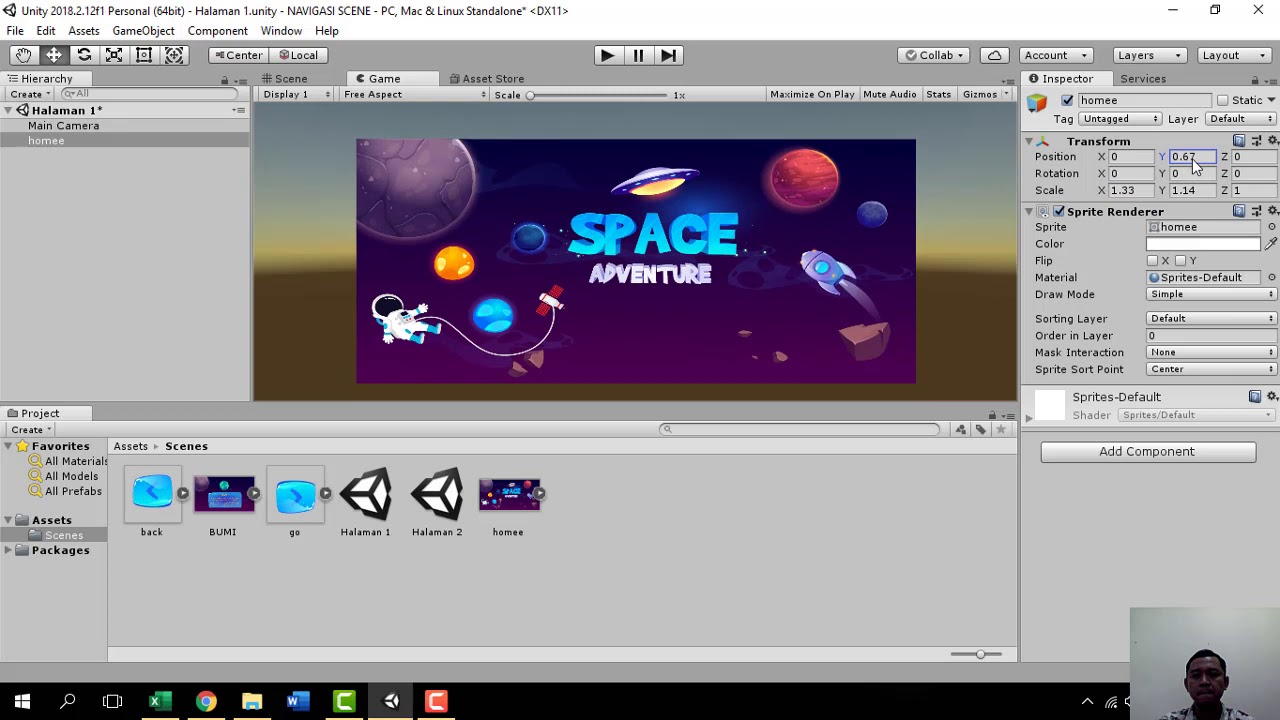Click the Add Component button
The image size is (1280, 720).
tap(1148, 452)
